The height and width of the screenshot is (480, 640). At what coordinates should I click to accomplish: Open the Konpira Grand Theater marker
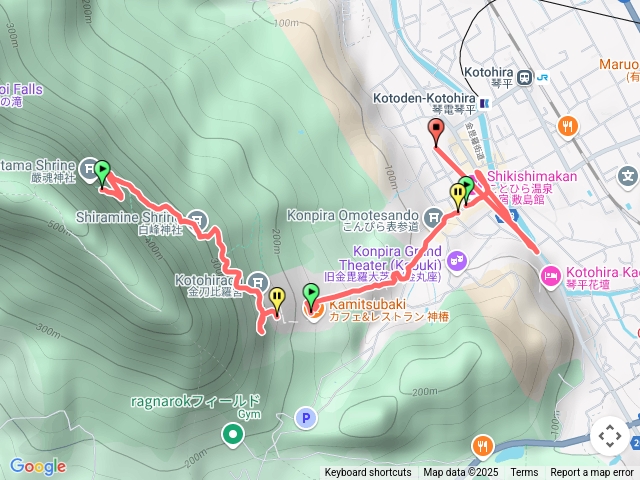point(457,261)
